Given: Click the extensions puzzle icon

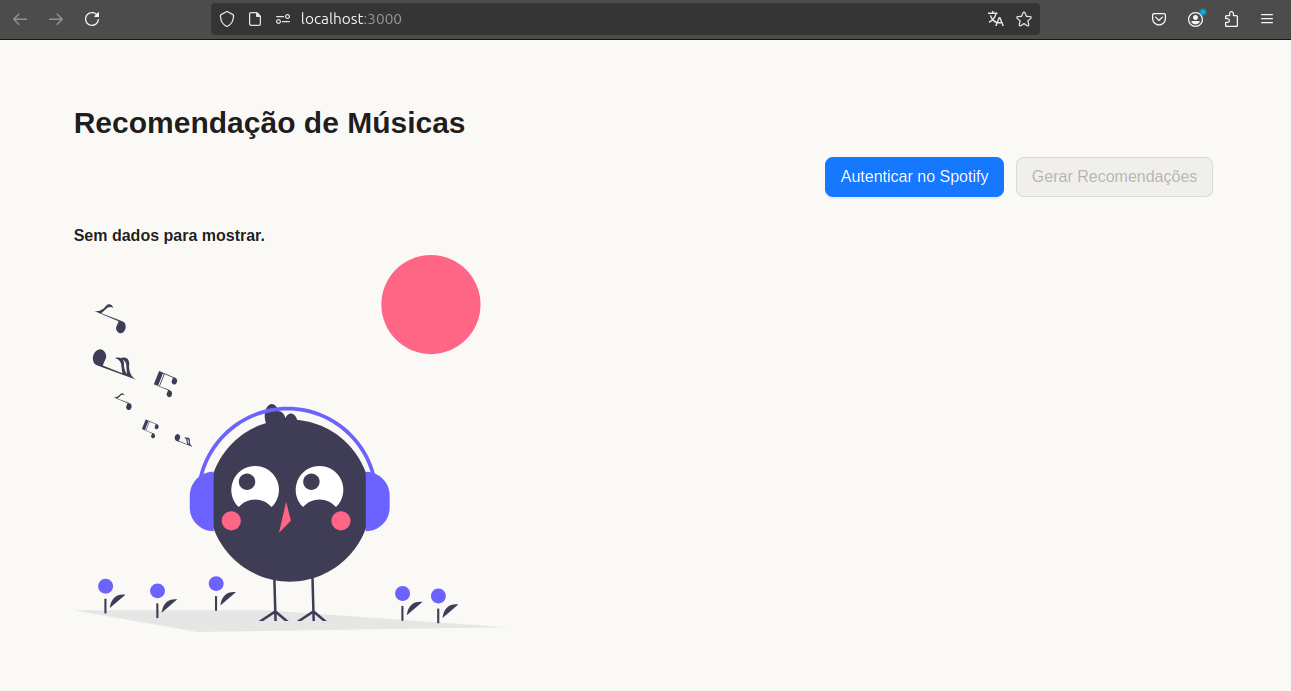Looking at the screenshot, I should coord(1231,18).
